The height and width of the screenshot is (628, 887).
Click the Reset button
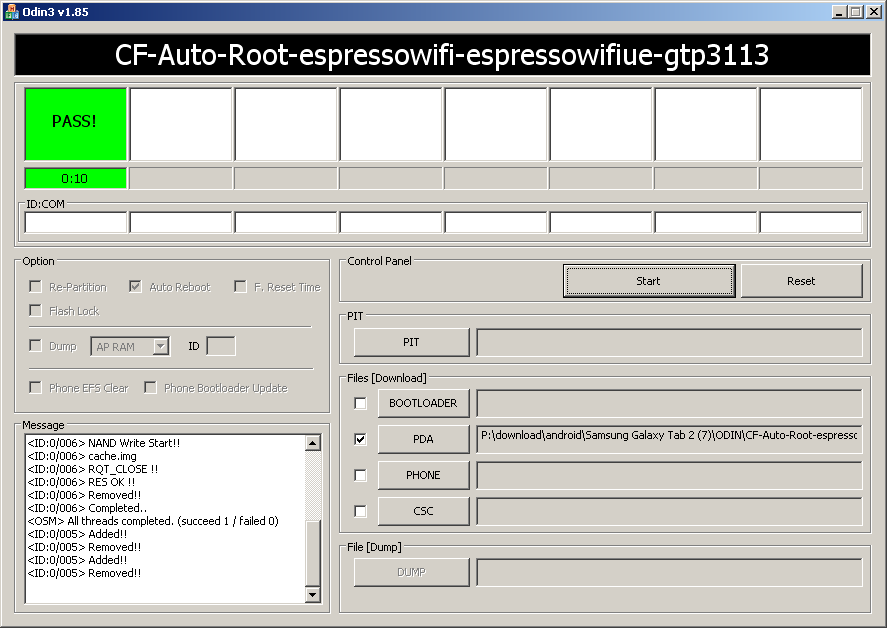[x=802, y=281]
